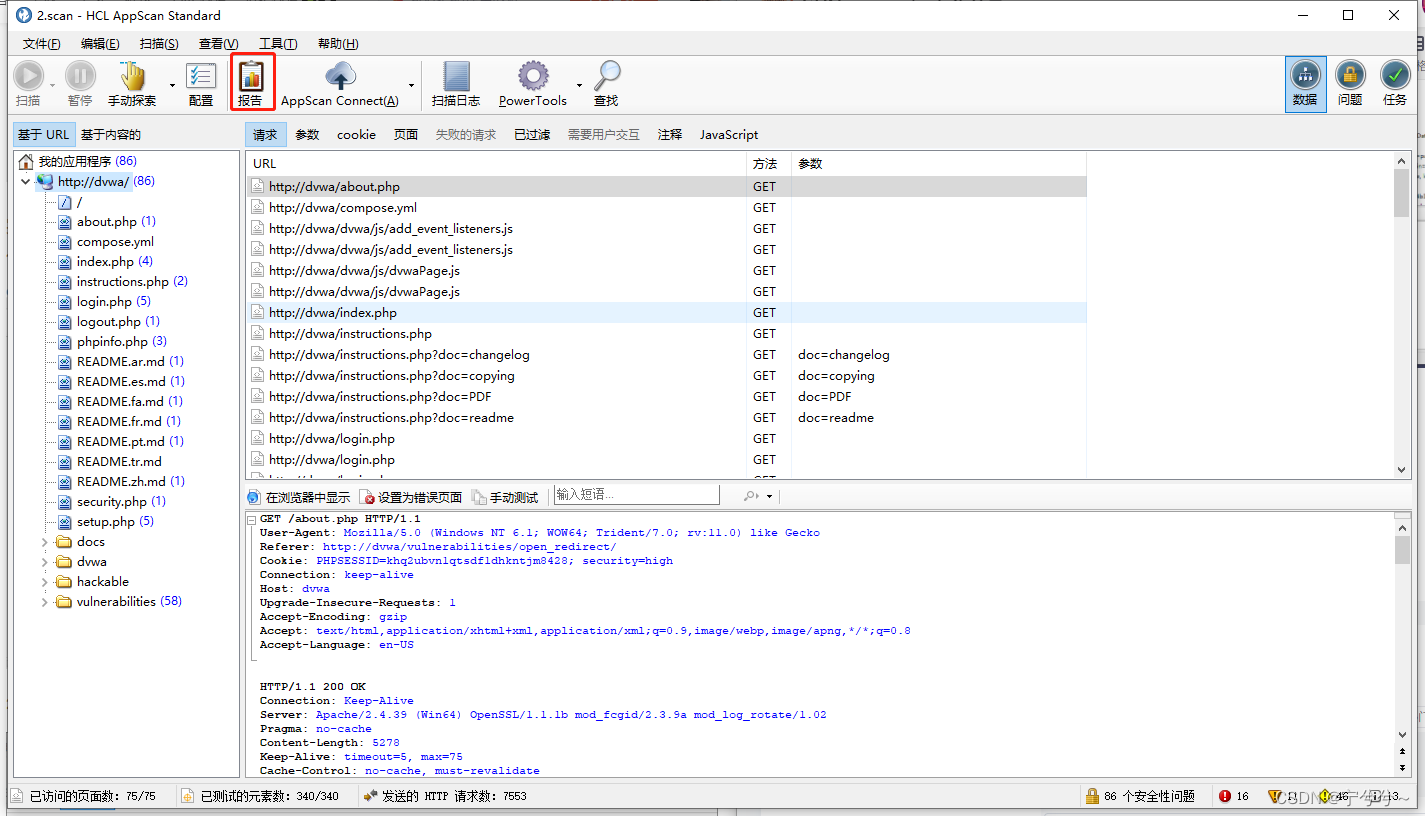Open the 查找 search magnifier
The width and height of the screenshot is (1425, 816).
[606, 84]
